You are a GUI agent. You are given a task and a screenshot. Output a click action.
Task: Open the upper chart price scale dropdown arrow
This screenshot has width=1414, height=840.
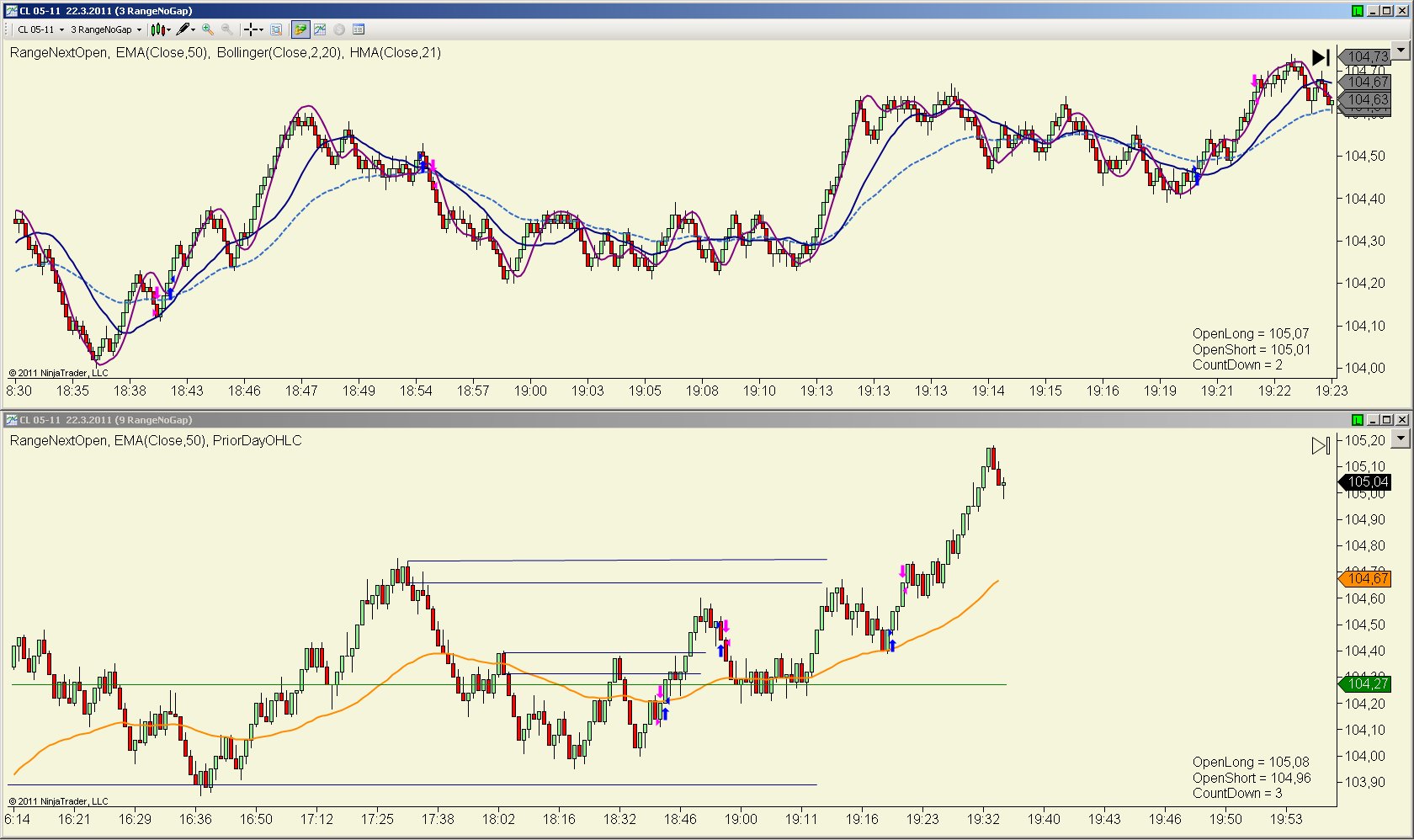pos(1401,51)
